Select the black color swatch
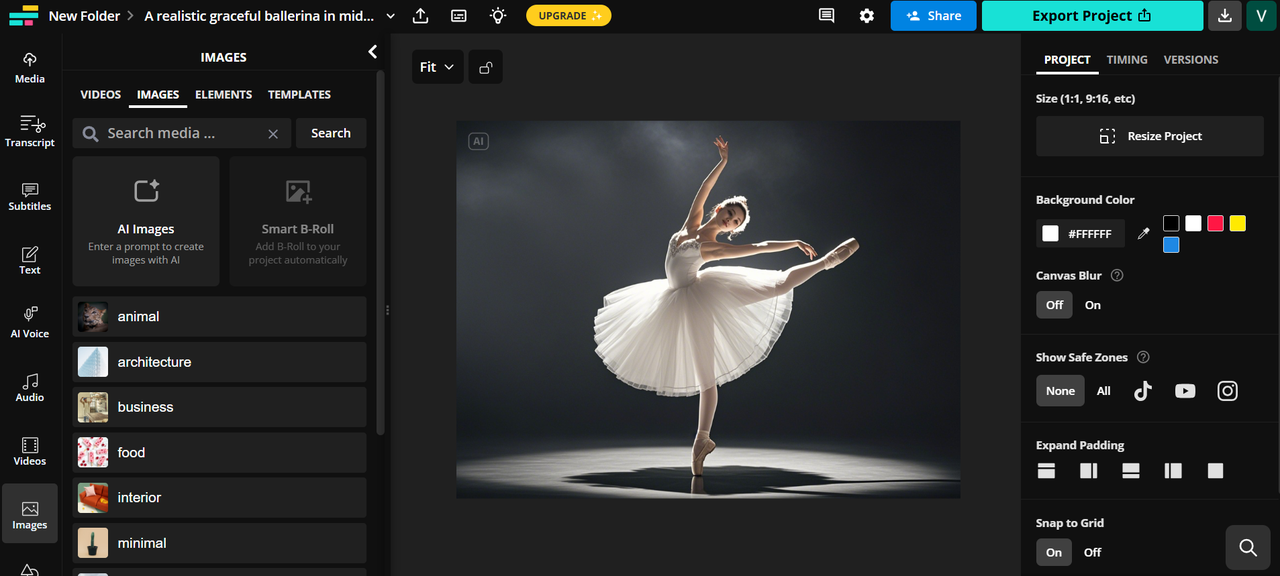Screen dimensions: 1280x576 click(x=1171, y=223)
